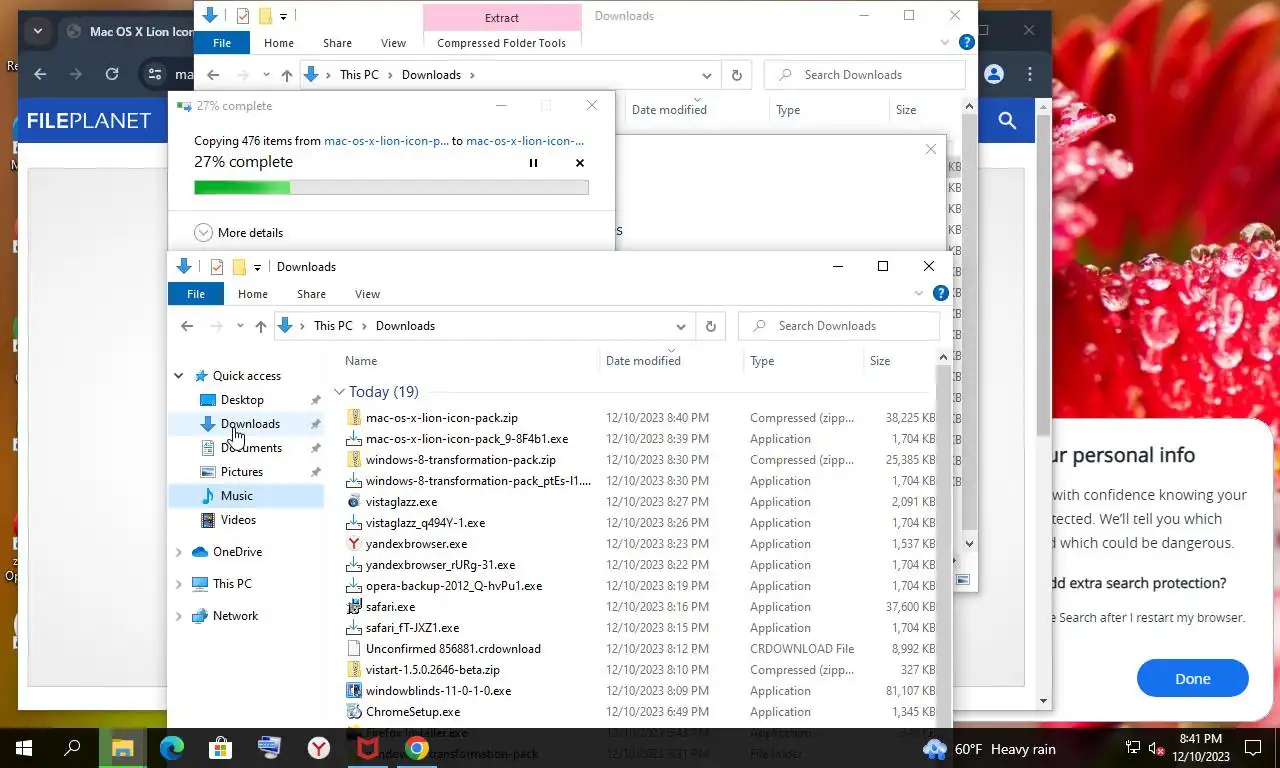Select Desktop in Quick access
The height and width of the screenshot is (768, 1280).
242,400
